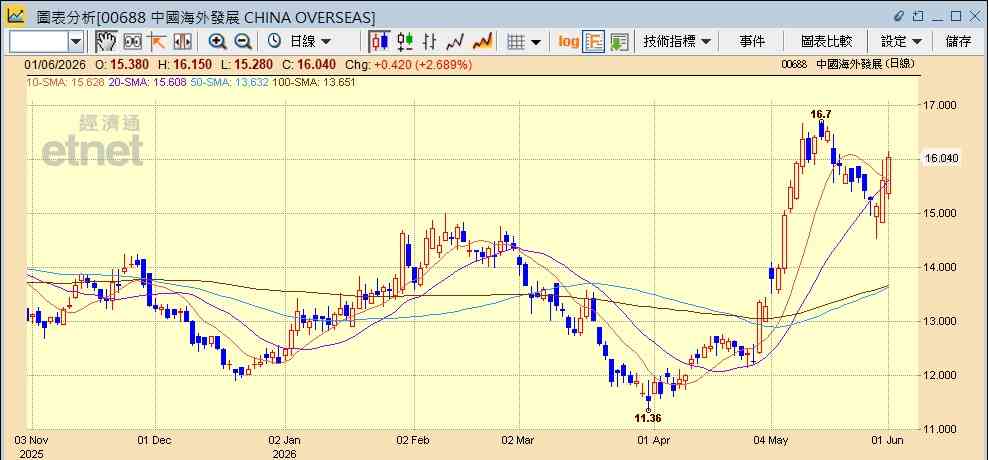This screenshot has width=989, height=460.
Task: Switch to red-blue candlestick chart type
Action: point(380,42)
